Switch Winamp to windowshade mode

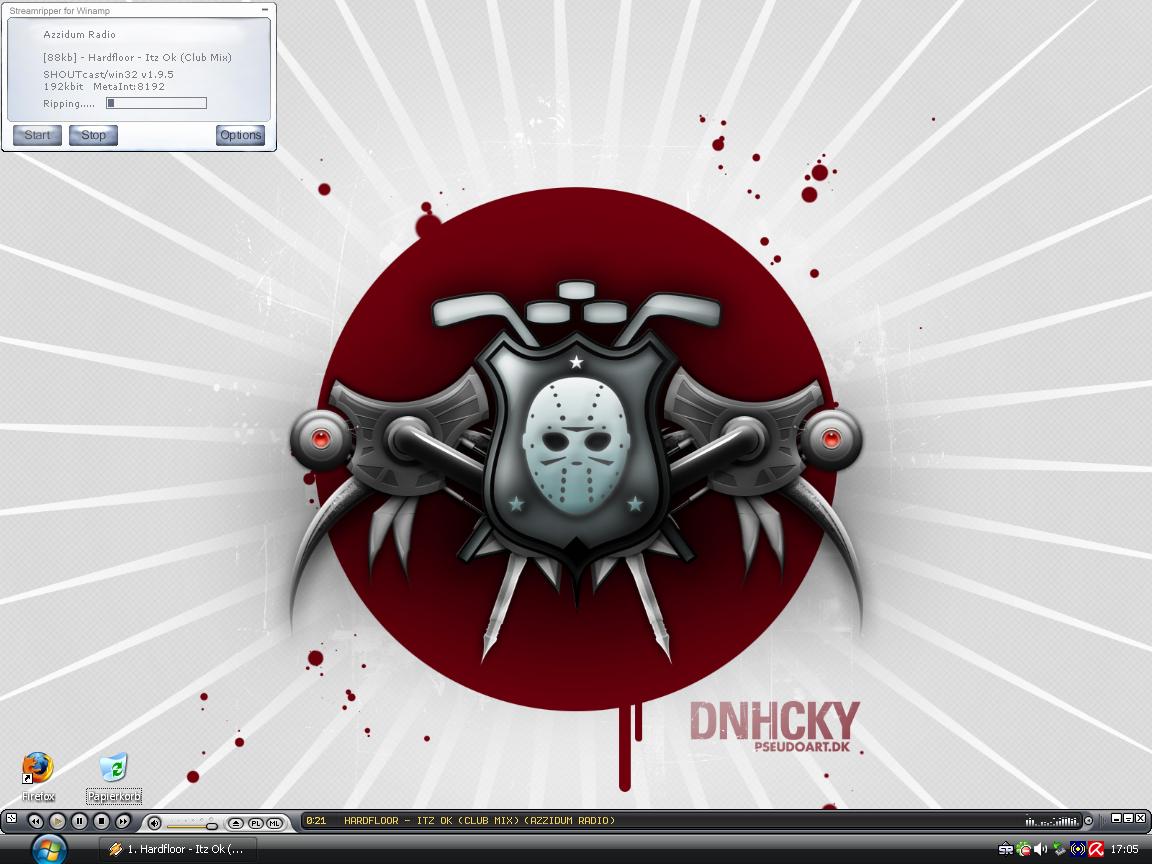1128,818
